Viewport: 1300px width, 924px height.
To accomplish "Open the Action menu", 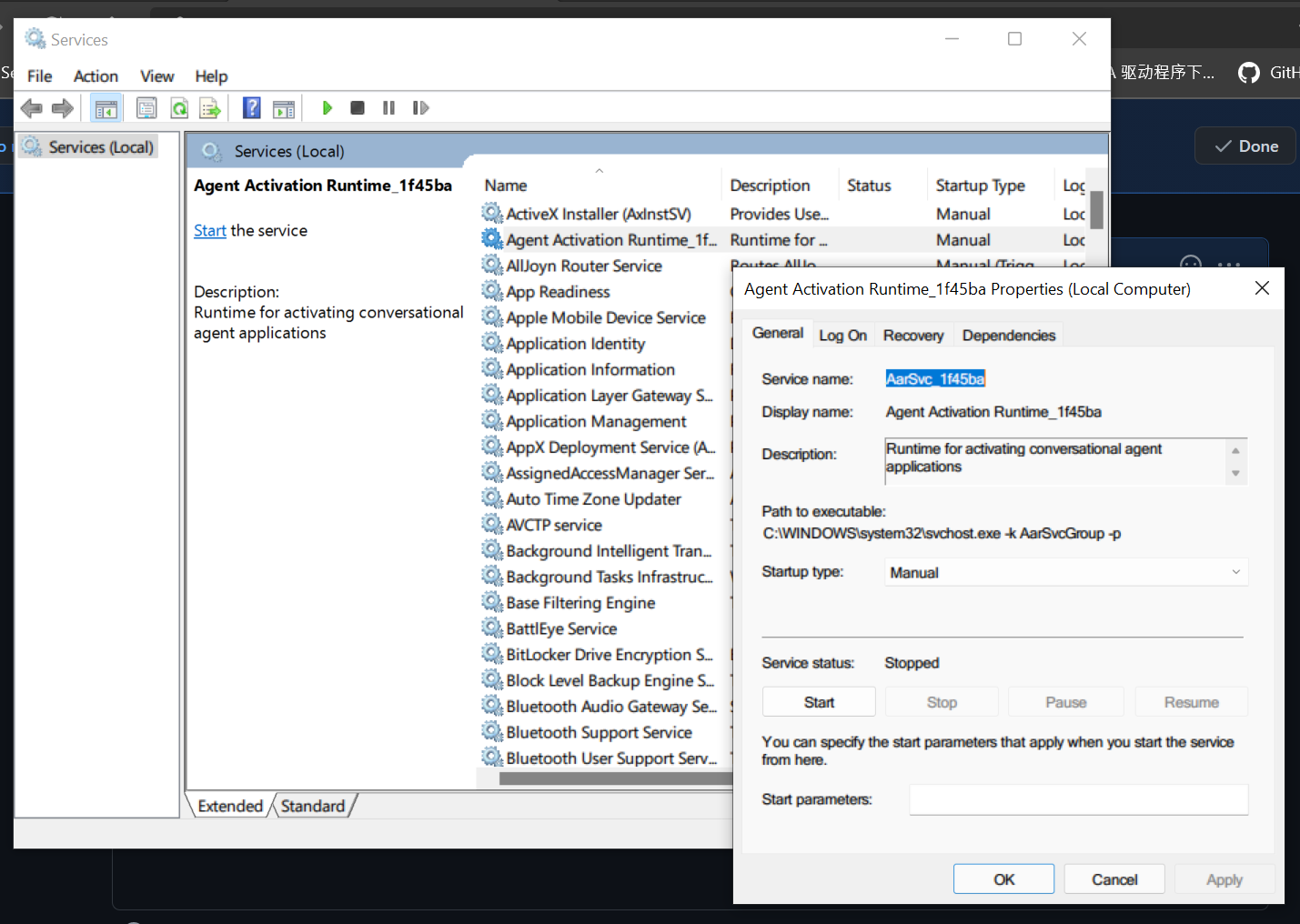I will pos(96,75).
